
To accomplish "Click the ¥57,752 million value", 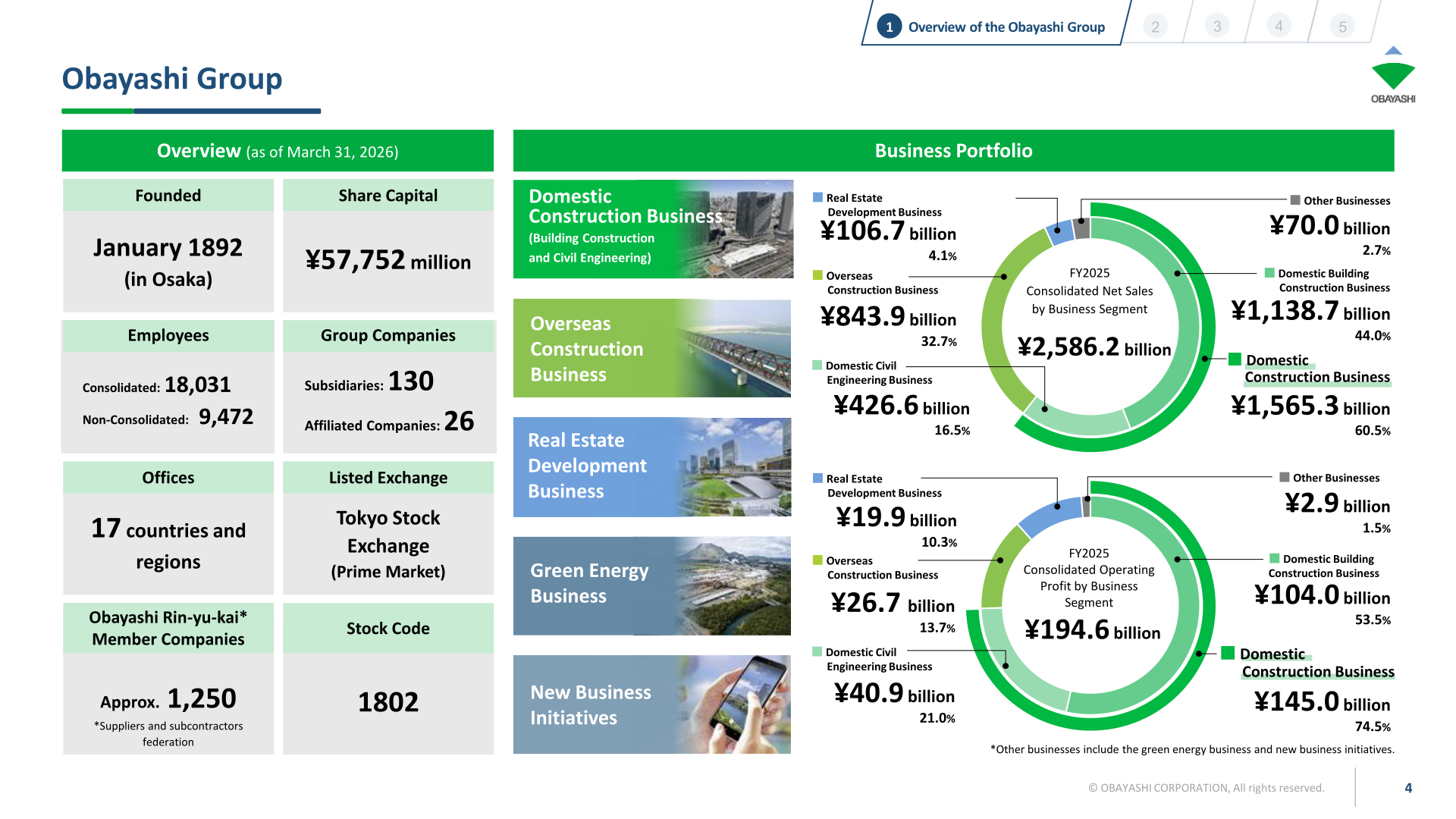I will [388, 260].
